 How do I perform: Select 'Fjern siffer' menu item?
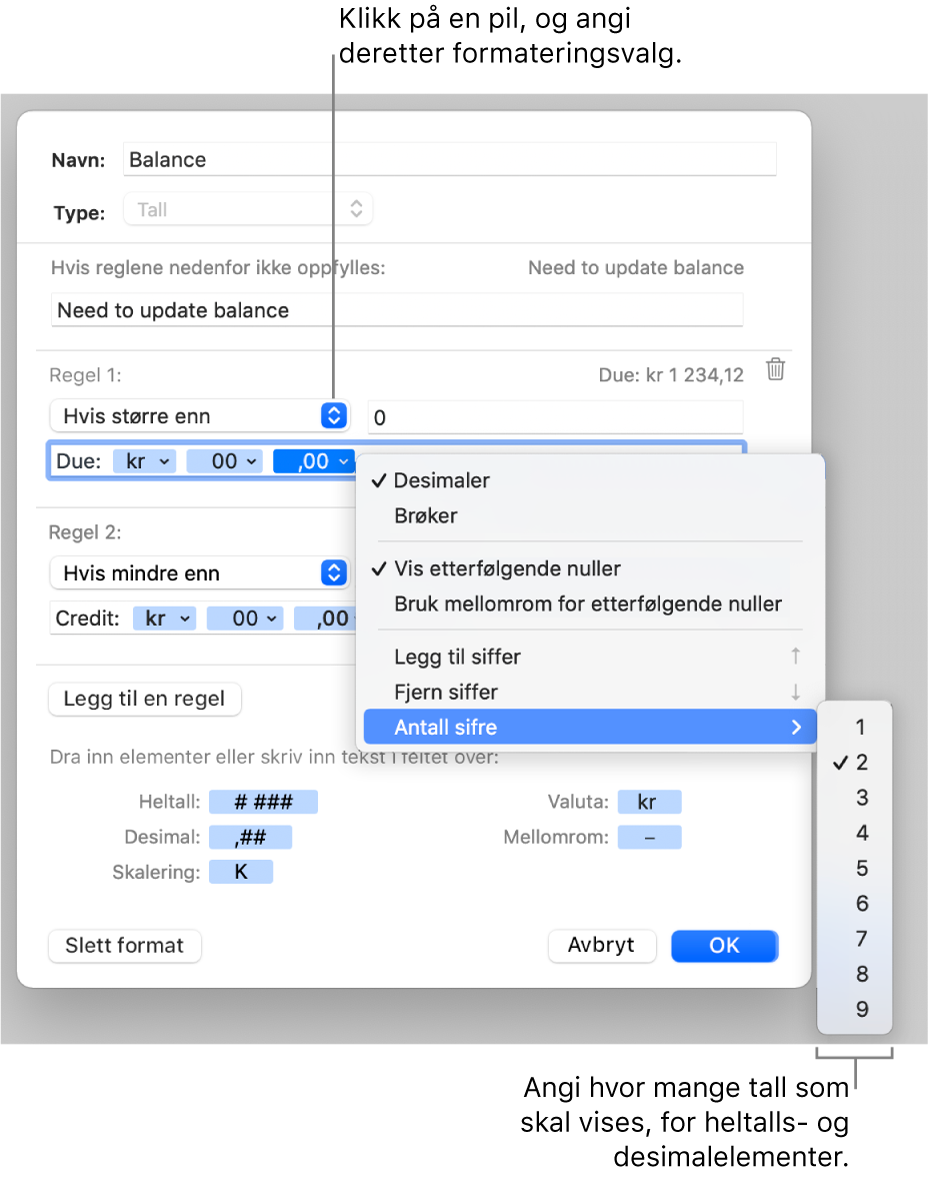(x=590, y=691)
